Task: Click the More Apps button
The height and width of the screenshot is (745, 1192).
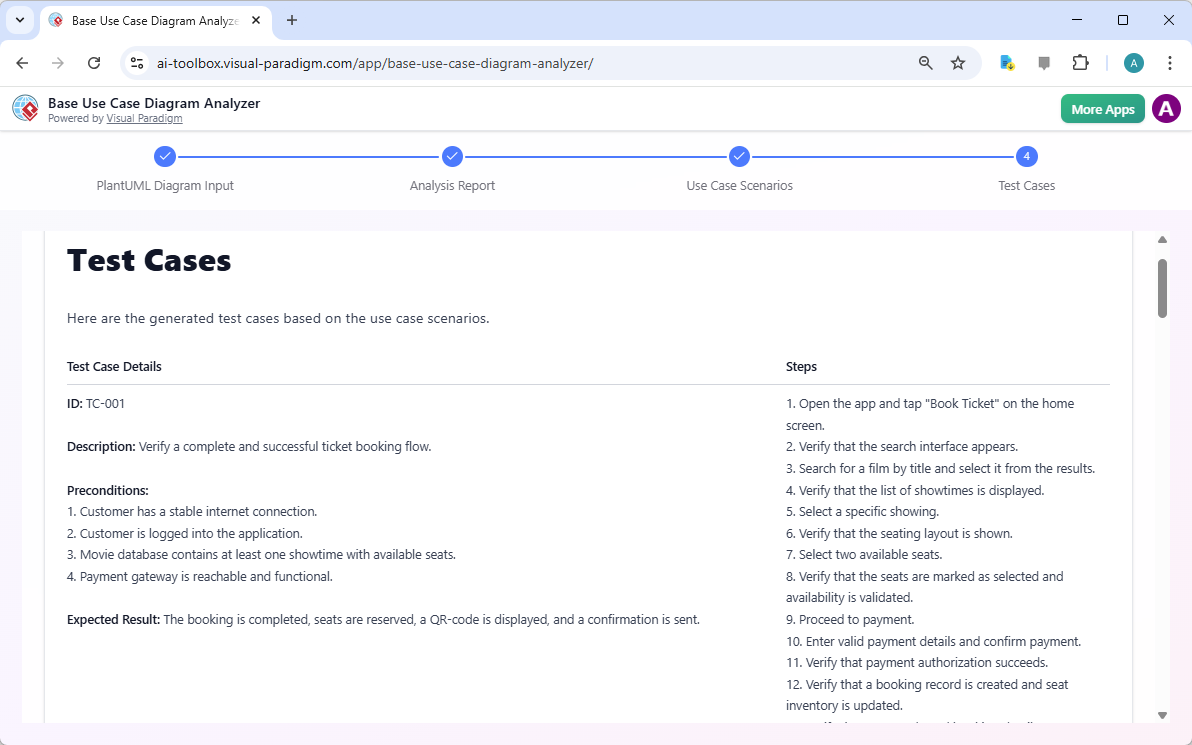Action: 1102,108
